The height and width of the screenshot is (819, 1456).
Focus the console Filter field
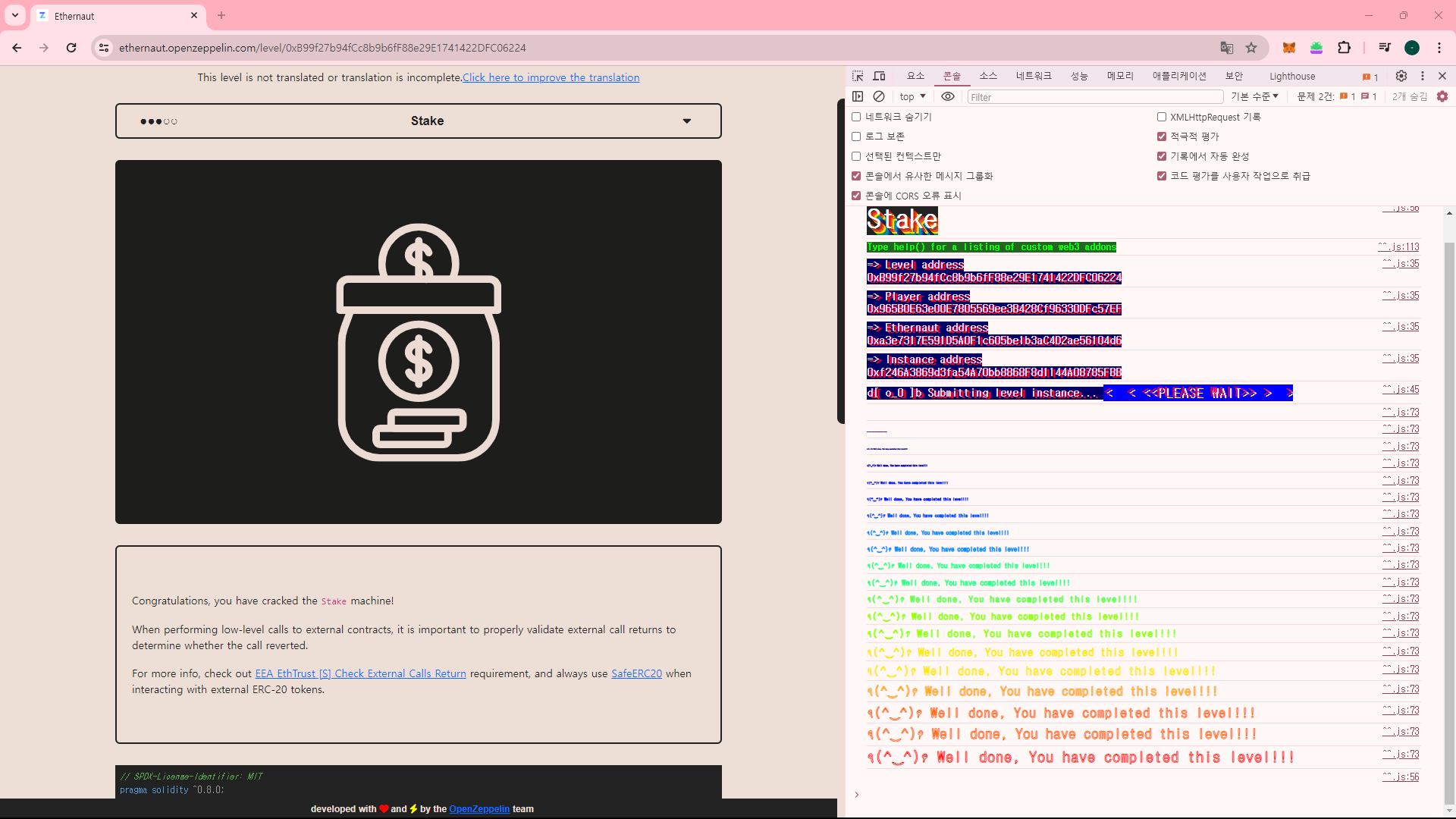1095,97
